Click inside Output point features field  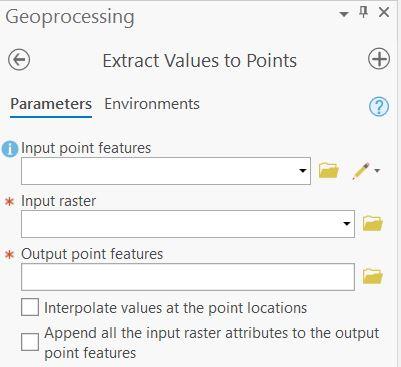(188, 277)
